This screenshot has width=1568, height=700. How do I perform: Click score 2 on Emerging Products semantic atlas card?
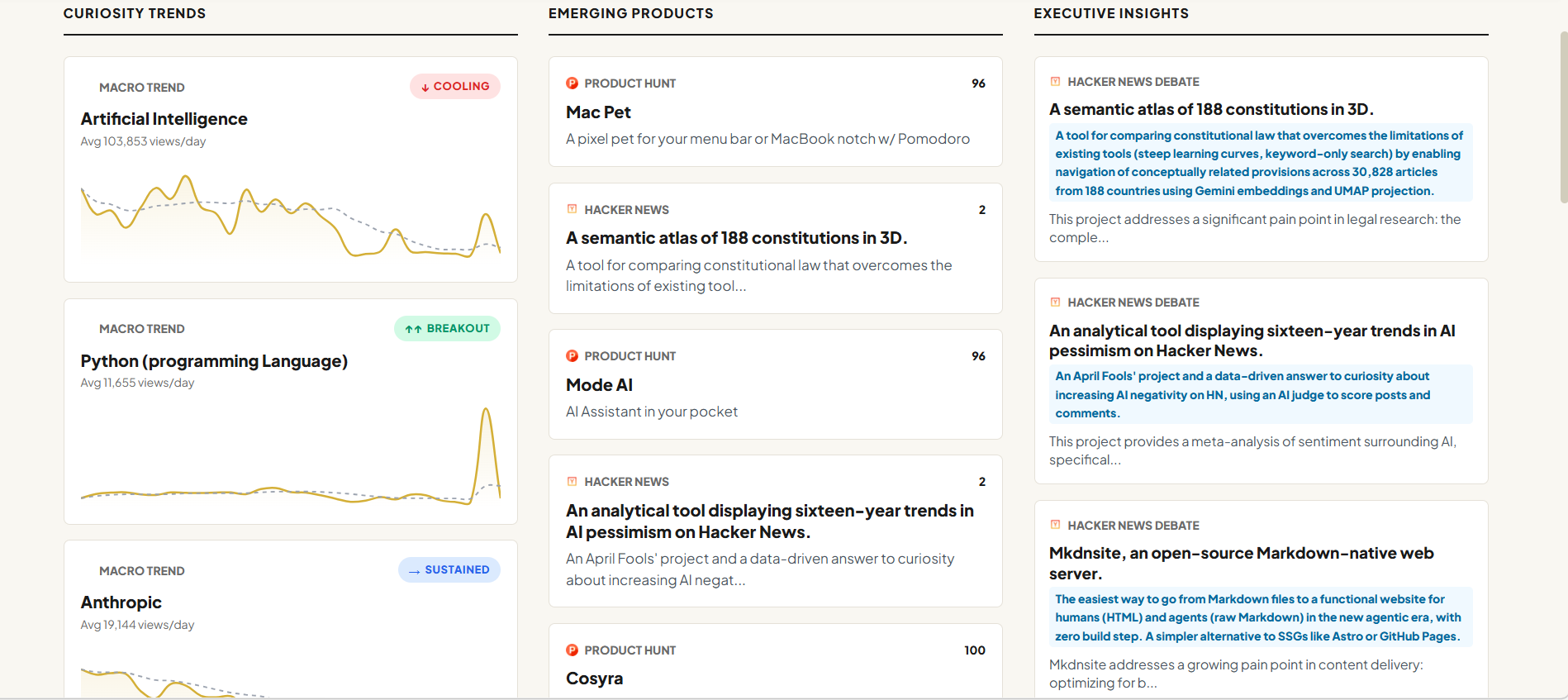(982, 210)
